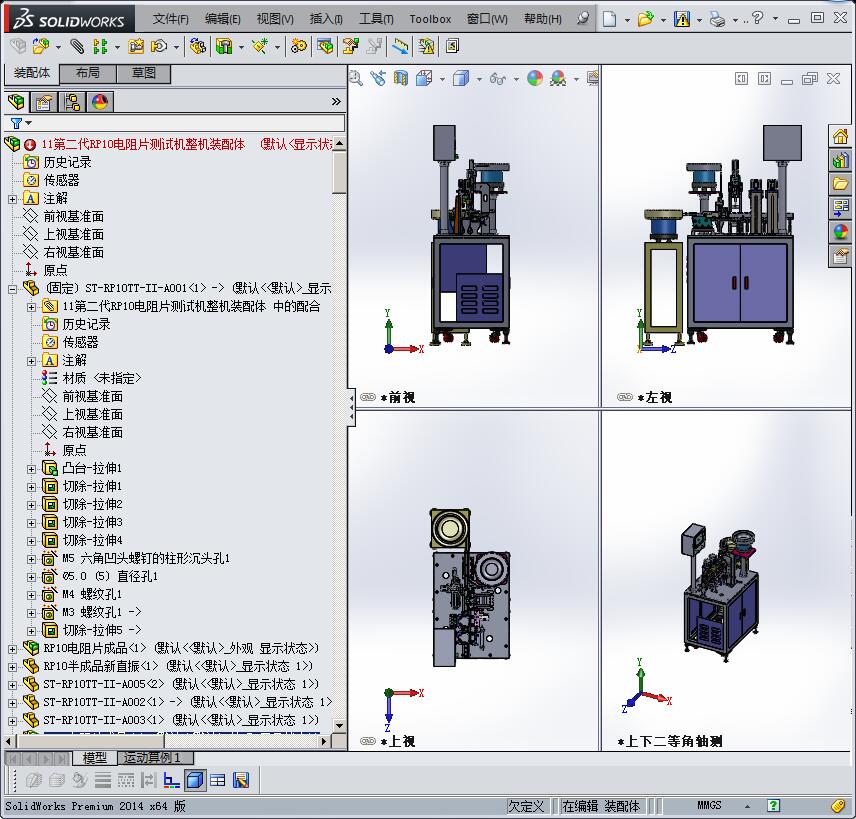
Task: Expand the M4 螺纹孔1 feature
Action: pos(31,595)
